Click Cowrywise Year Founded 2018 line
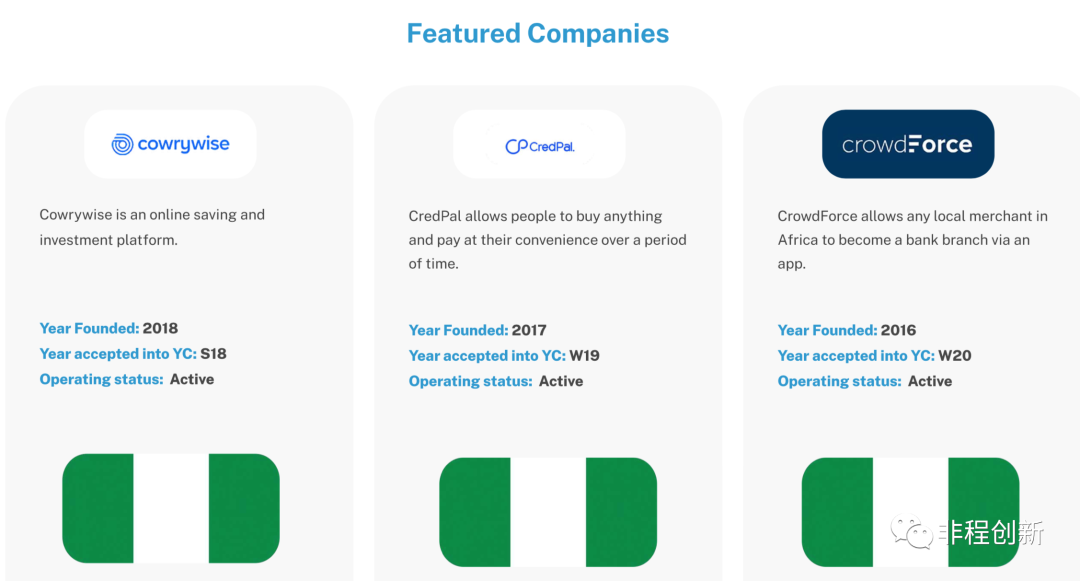The image size is (1080, 581). point(109,328)
